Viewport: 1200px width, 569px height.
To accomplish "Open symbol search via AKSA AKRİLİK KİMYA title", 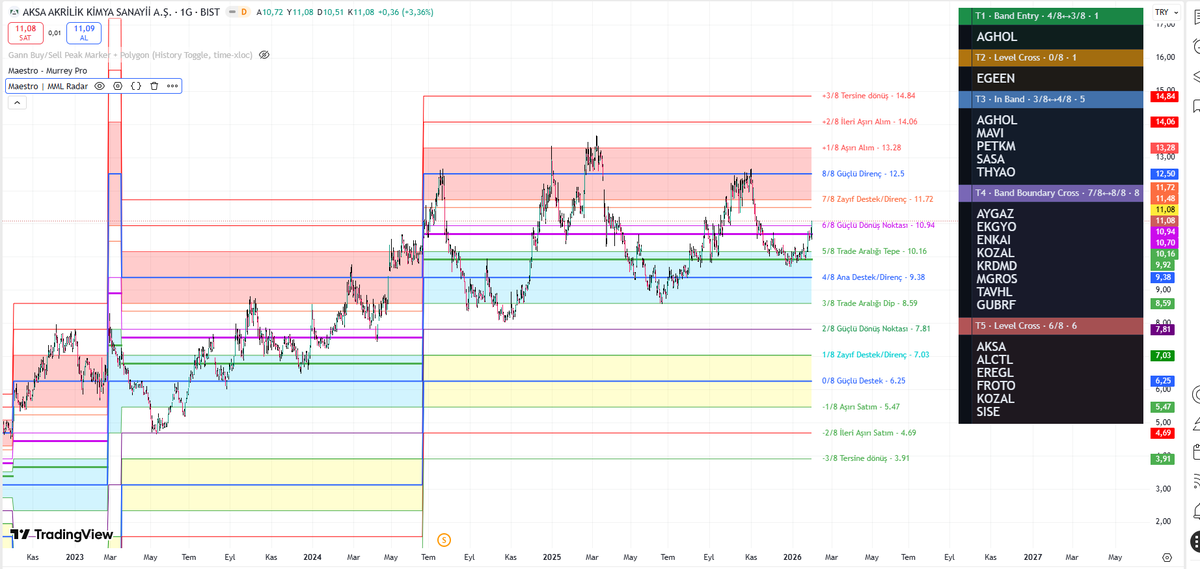I will (95, 11).
